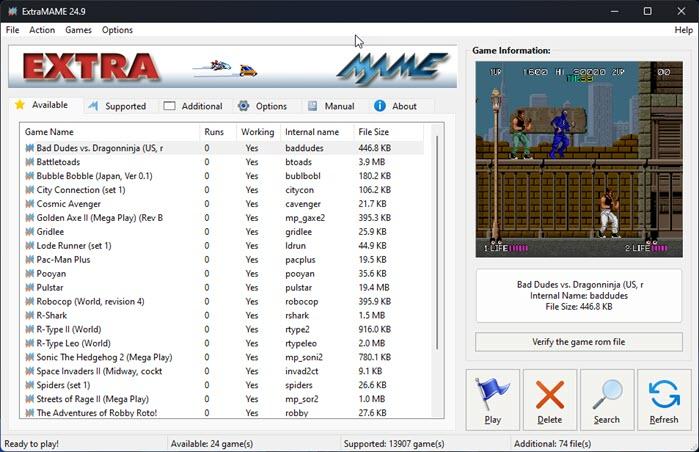Click the MAME icon beside R-Shark
This screenshot has height=452, width=699.
pos(29,315)
